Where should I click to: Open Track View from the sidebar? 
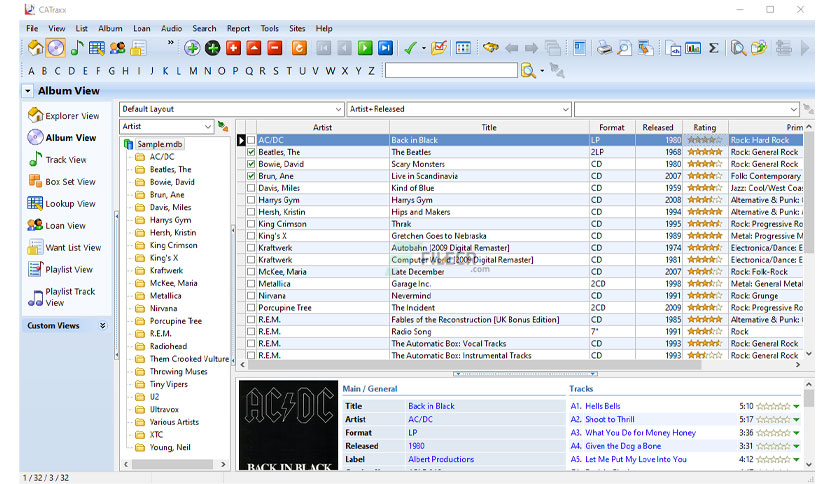[65, 160]
